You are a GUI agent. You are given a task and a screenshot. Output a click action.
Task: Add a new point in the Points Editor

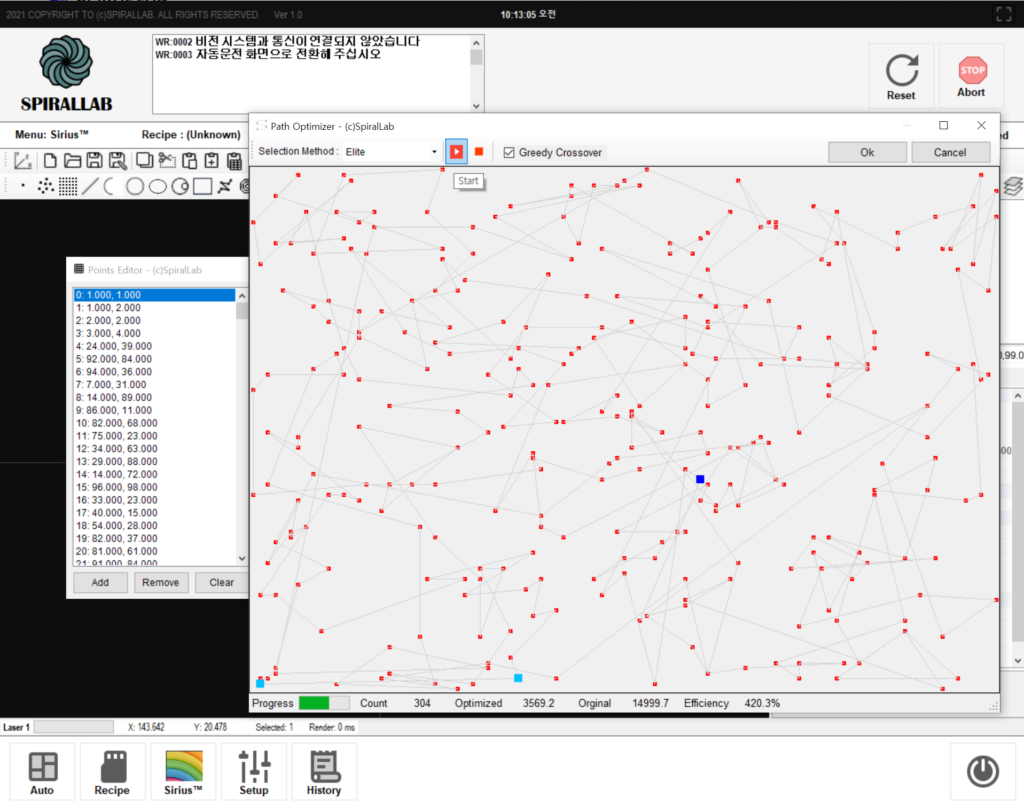pyautogui.click(x=100, y=582)
